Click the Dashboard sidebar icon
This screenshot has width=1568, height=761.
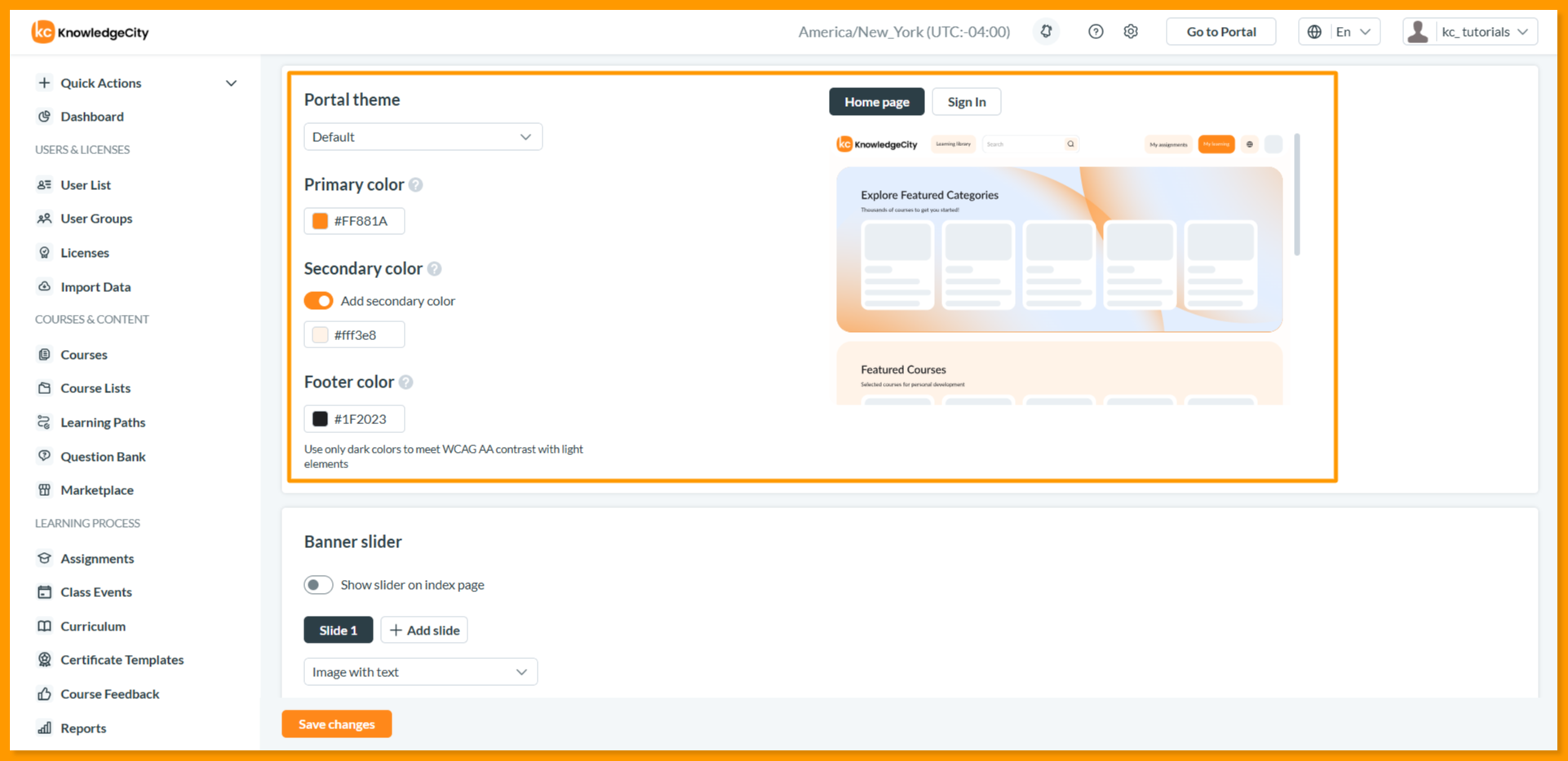[45, 117]
